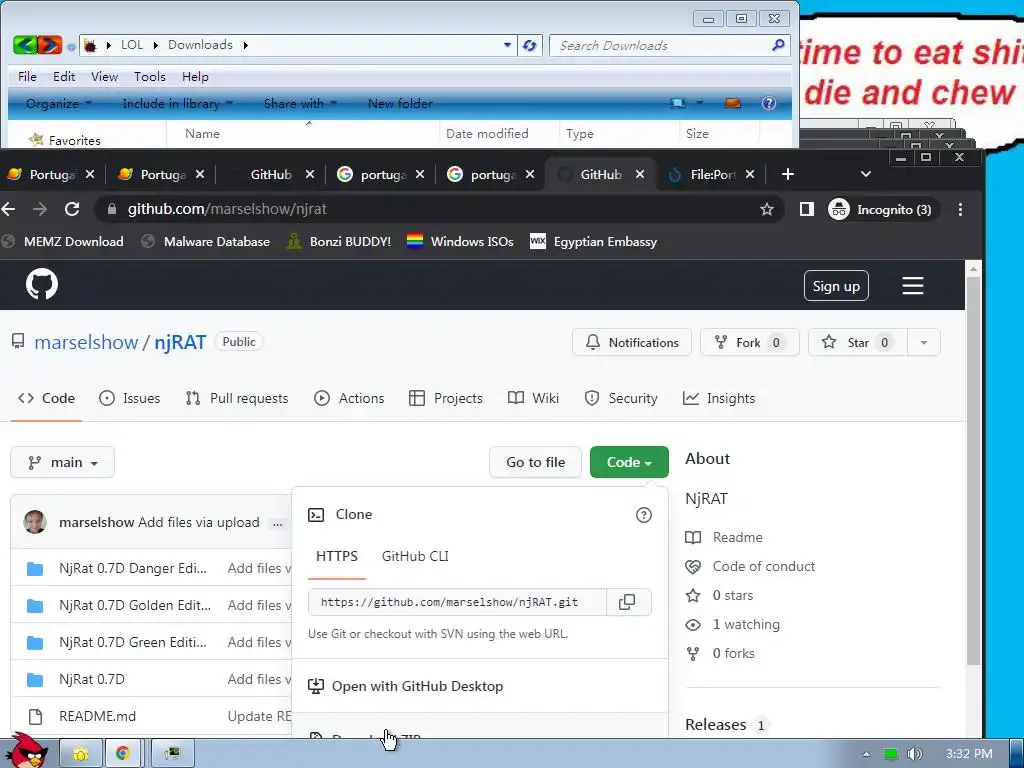Open Include in library dropdown
This screenshot has height=768, width=1024.
pos(177,103)
